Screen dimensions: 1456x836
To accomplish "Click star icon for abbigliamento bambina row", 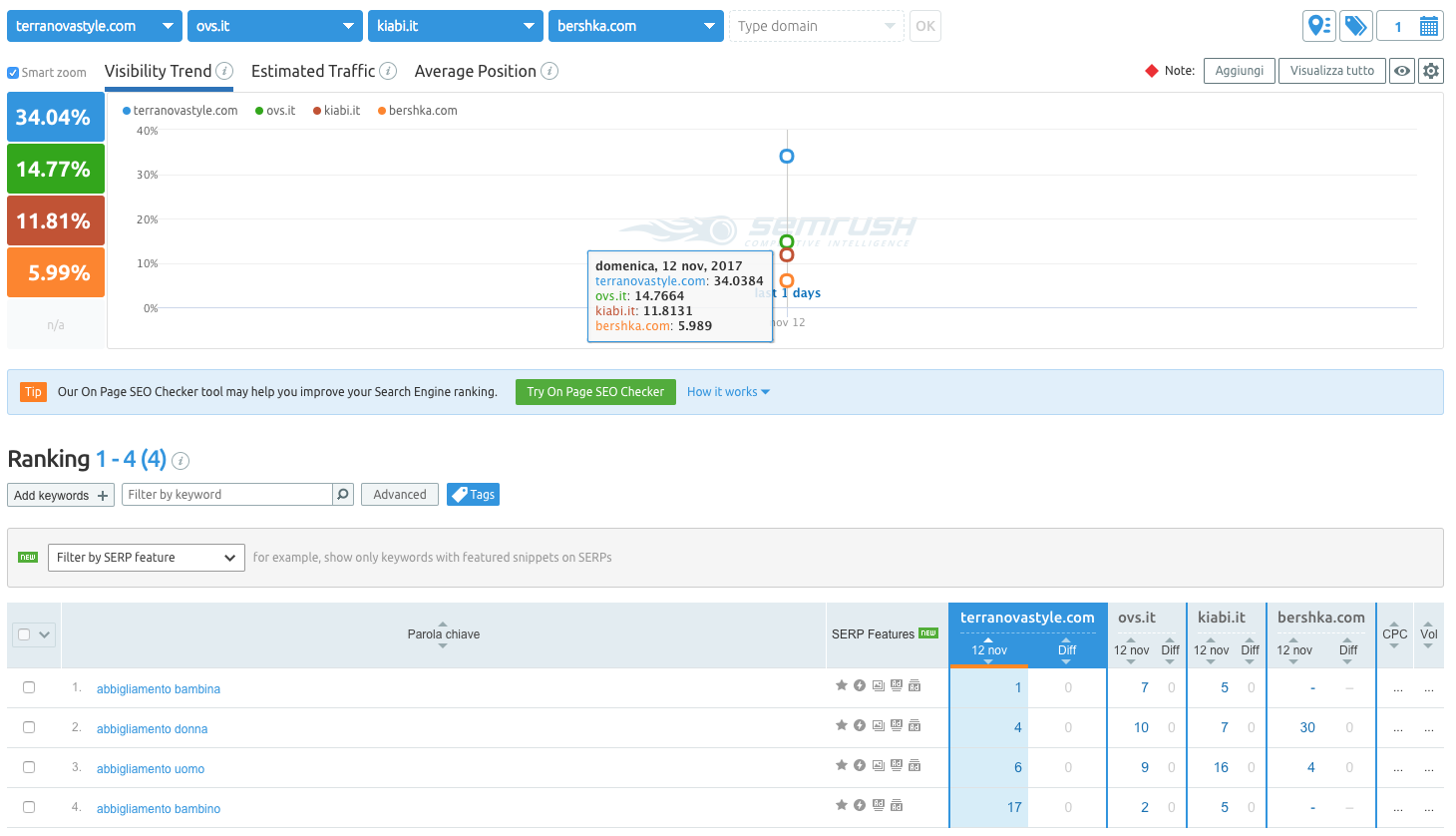I will coord(842,685).
